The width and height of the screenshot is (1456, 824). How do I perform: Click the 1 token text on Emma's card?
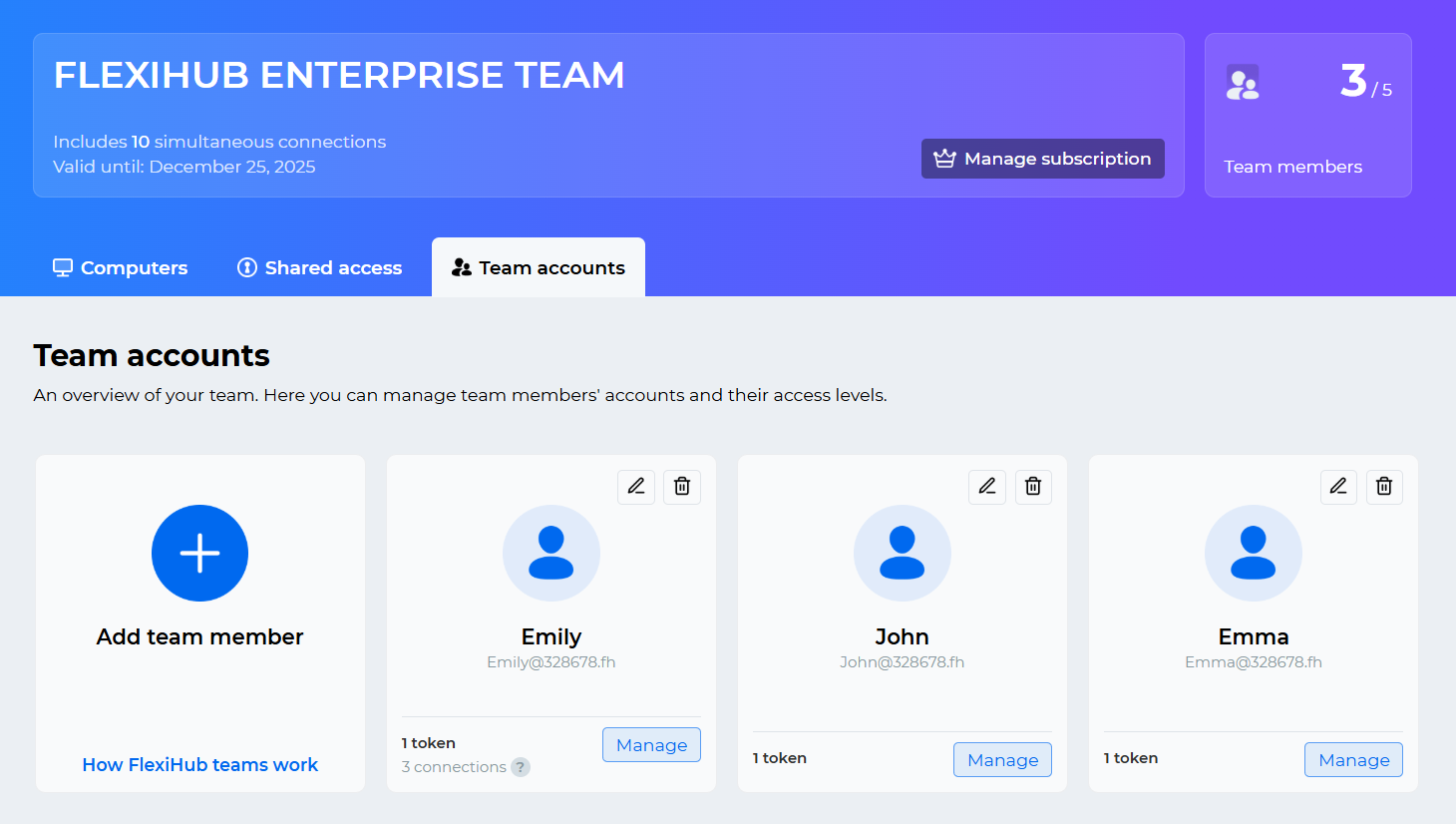tap(1131, 758)
